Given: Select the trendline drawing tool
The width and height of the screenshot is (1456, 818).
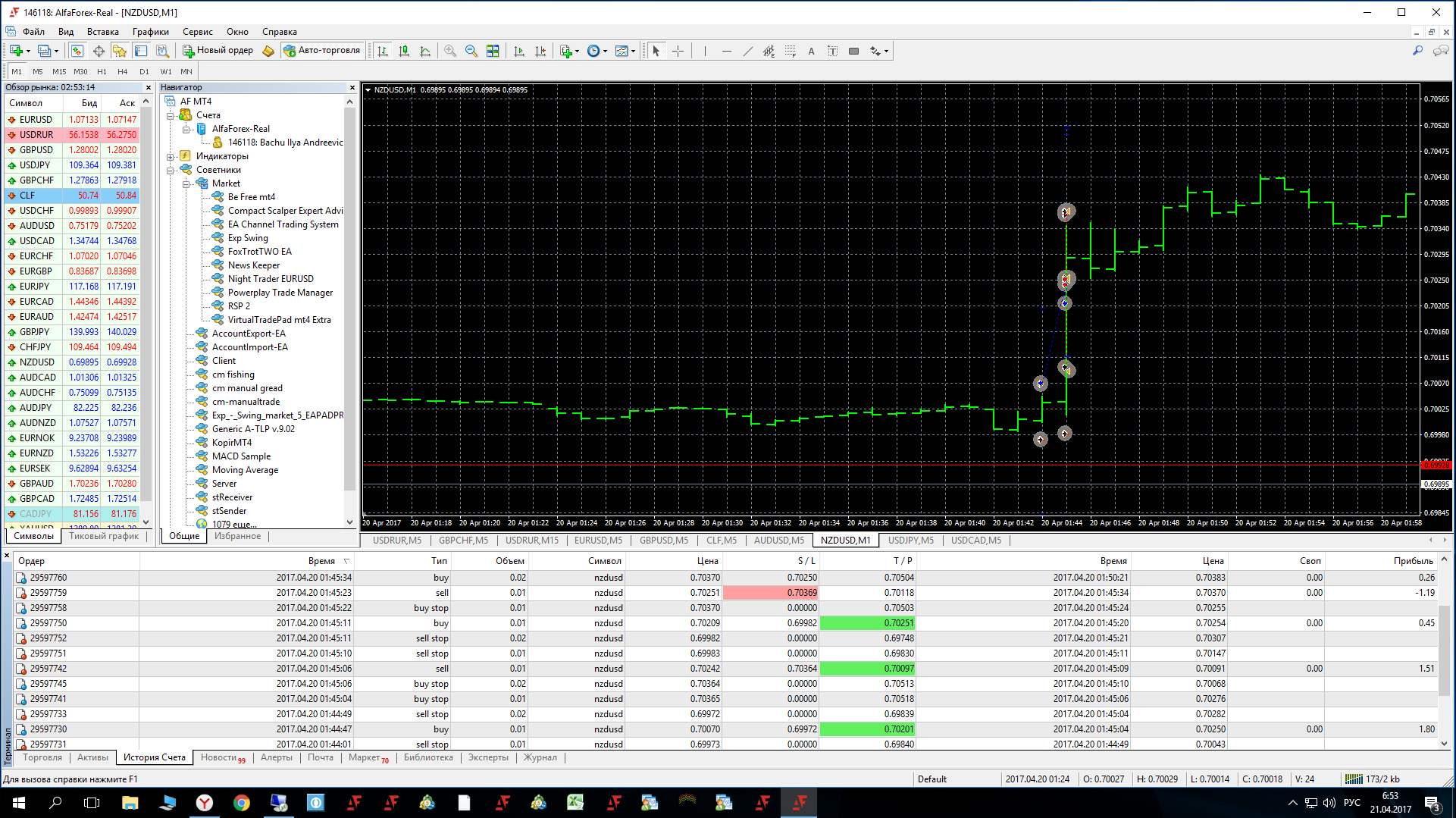Looking at the screenshot, I should click(x=747, y=51).
